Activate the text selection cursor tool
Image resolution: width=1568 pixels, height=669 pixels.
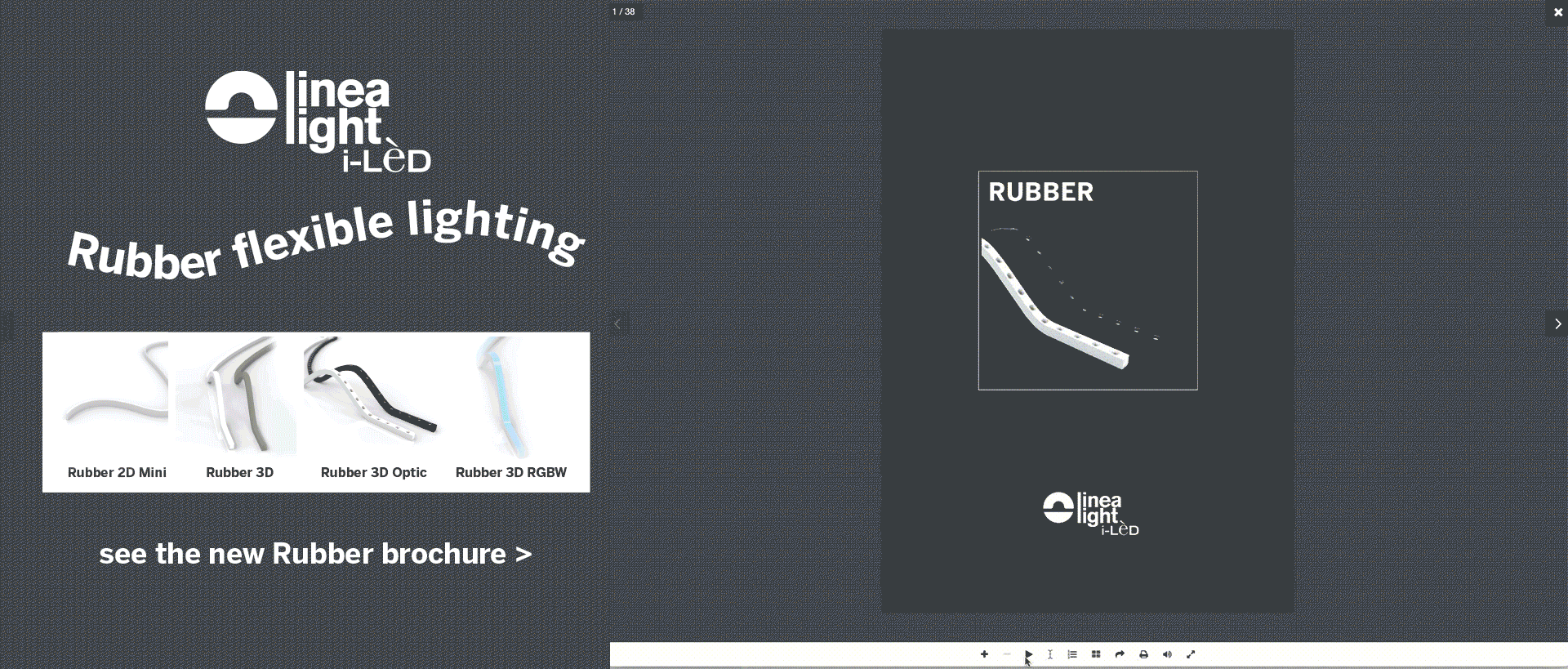point(1050,654)
